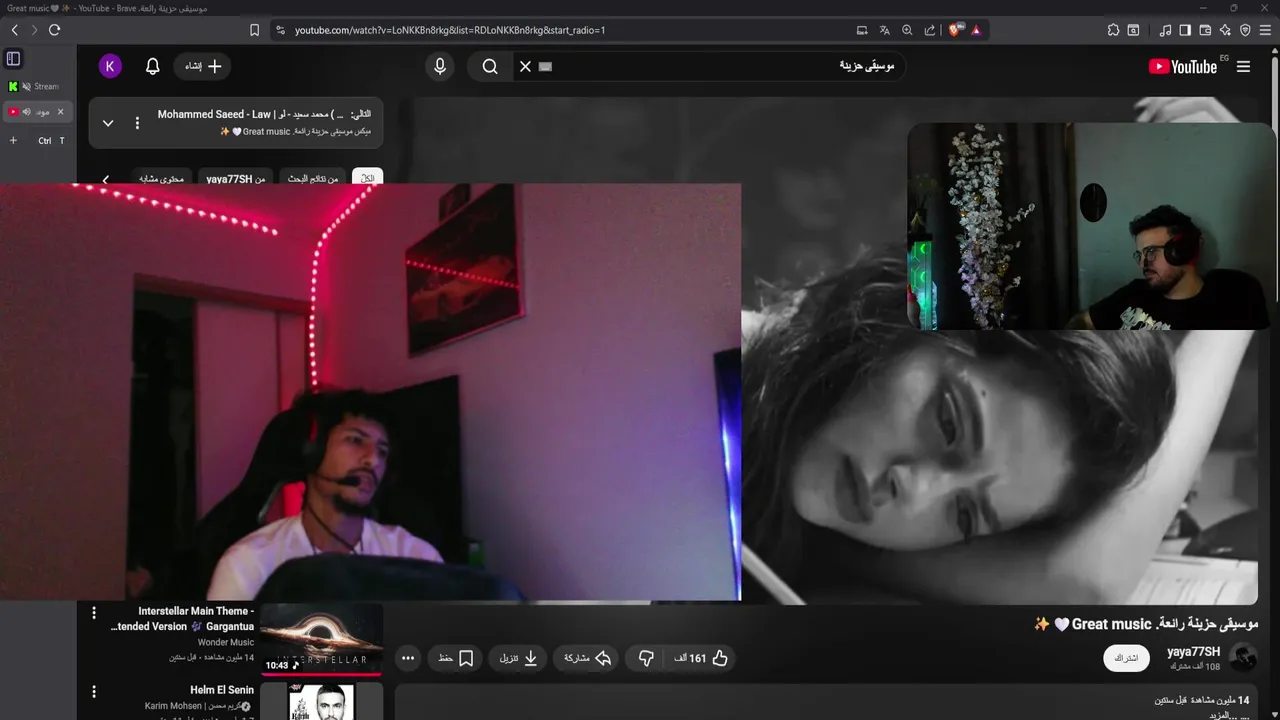Open the translate page icon
This screenshot has height=720, width=1280.
(884, 30)
